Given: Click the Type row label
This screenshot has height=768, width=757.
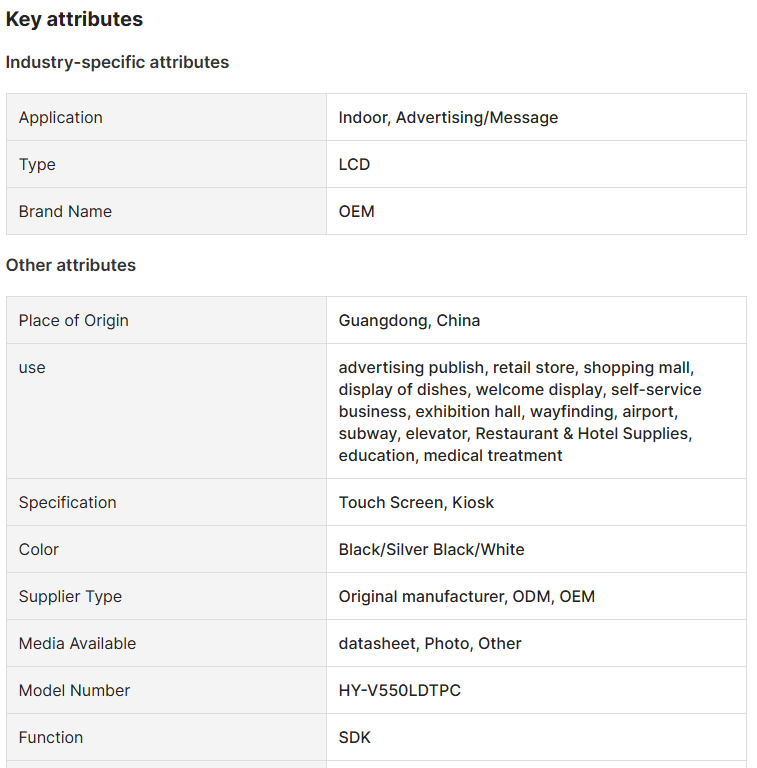Looking at the screenshot, I should [x=37, y=164].
